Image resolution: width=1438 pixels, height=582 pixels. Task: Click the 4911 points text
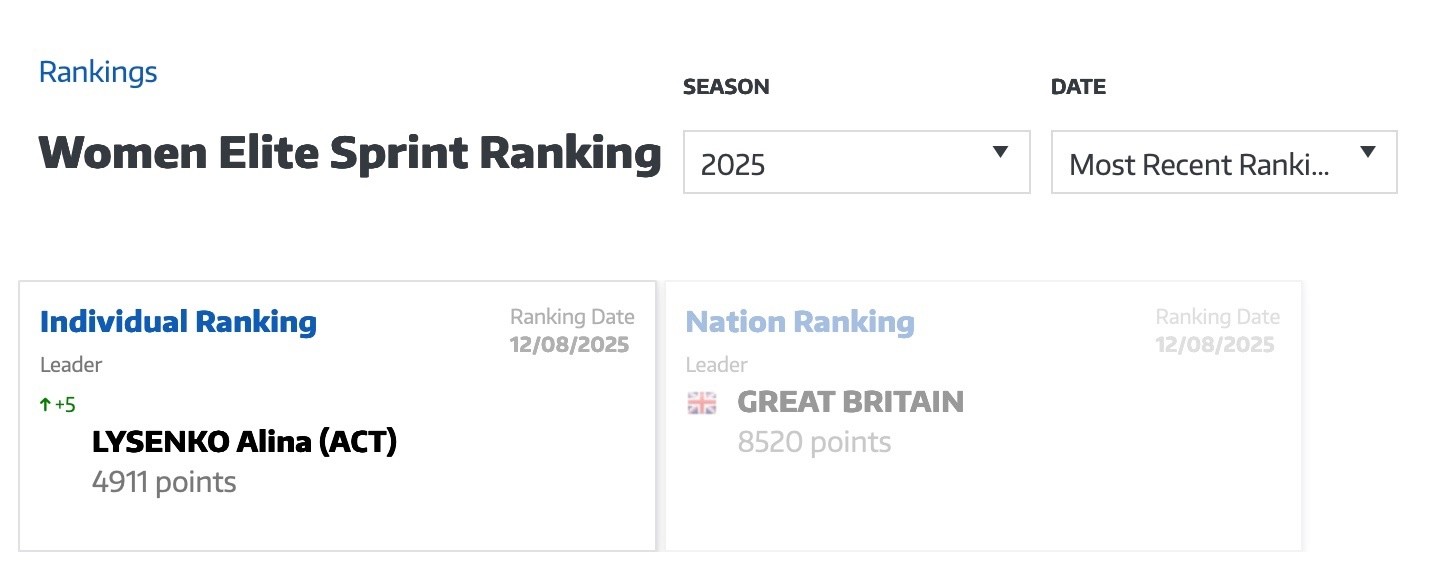tap(164, 483)
